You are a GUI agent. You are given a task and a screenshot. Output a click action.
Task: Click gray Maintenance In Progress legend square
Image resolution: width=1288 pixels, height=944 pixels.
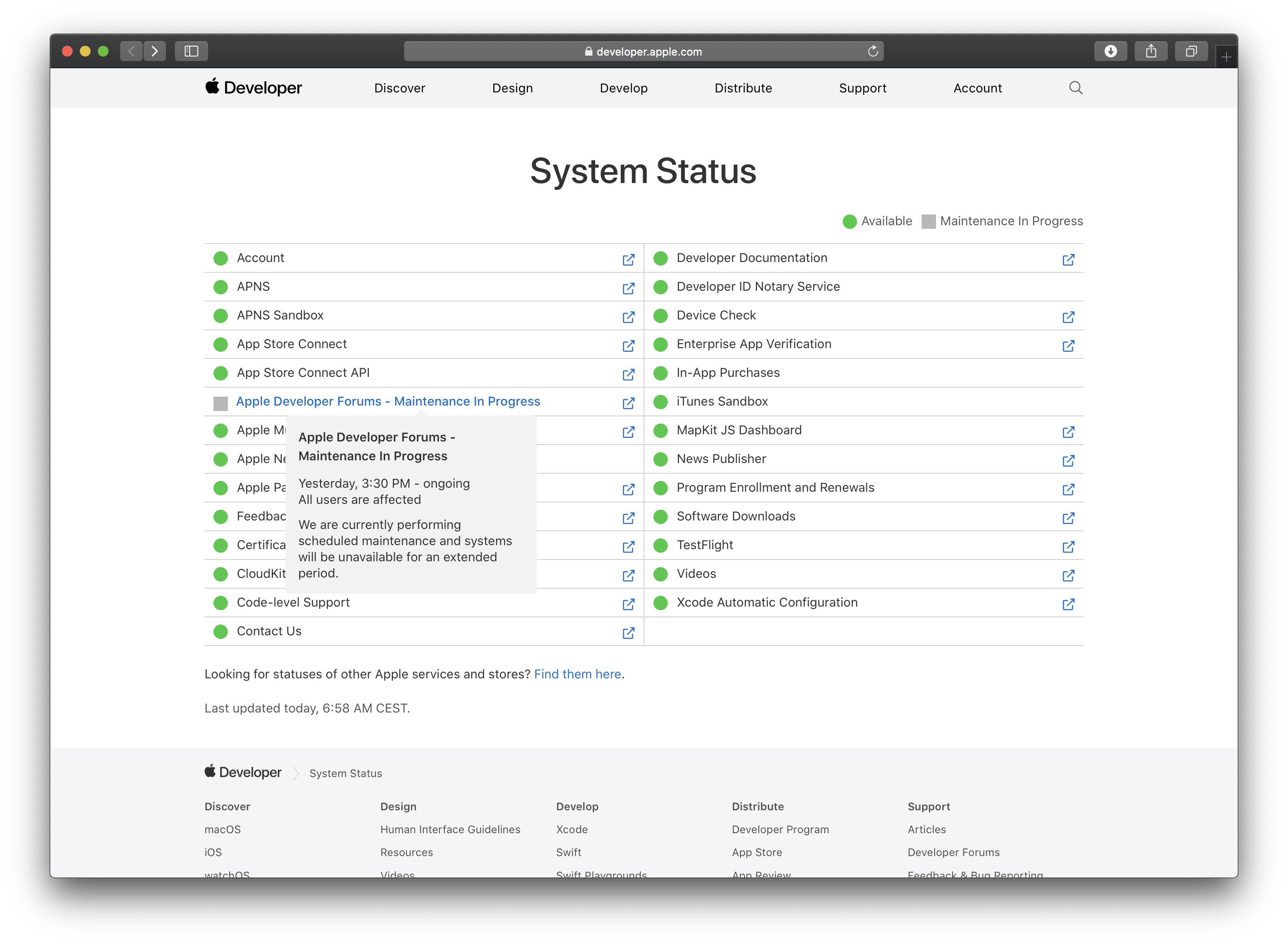pos(928,221)
